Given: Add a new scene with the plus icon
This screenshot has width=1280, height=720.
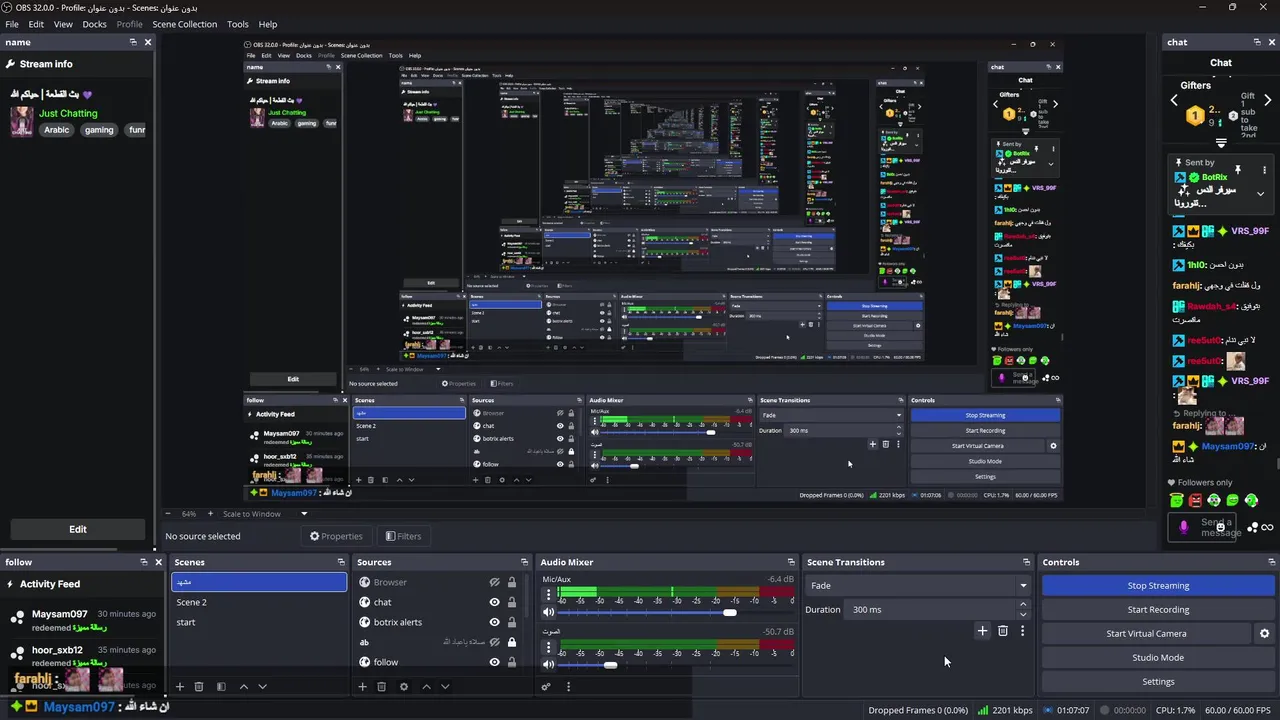Looking at the screenshot, I should tap(180, 687).
